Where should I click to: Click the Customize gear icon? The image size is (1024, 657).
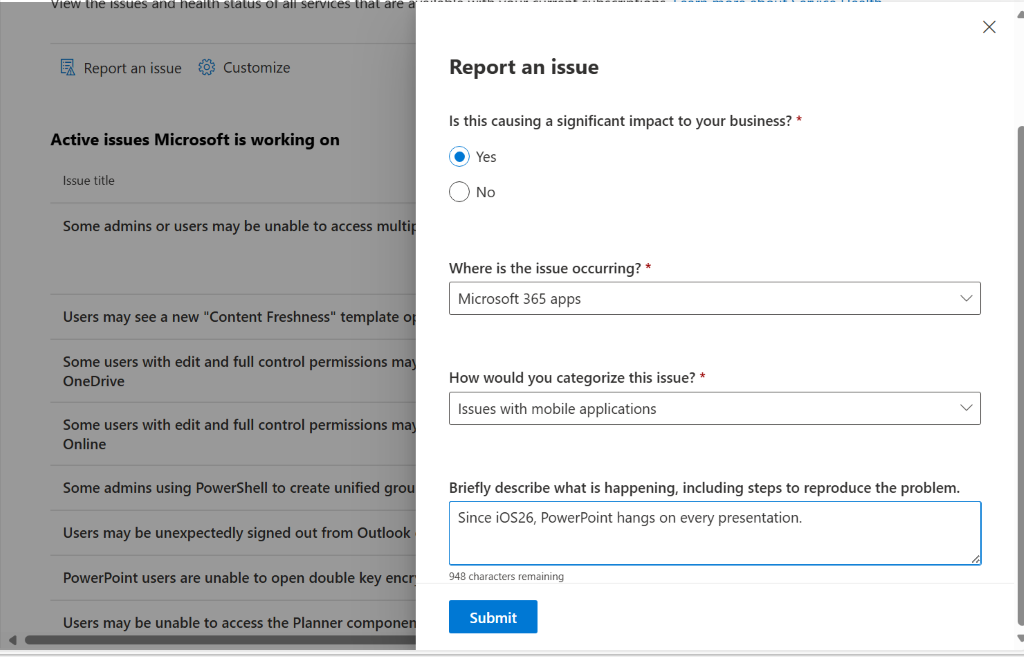(206, 67)
